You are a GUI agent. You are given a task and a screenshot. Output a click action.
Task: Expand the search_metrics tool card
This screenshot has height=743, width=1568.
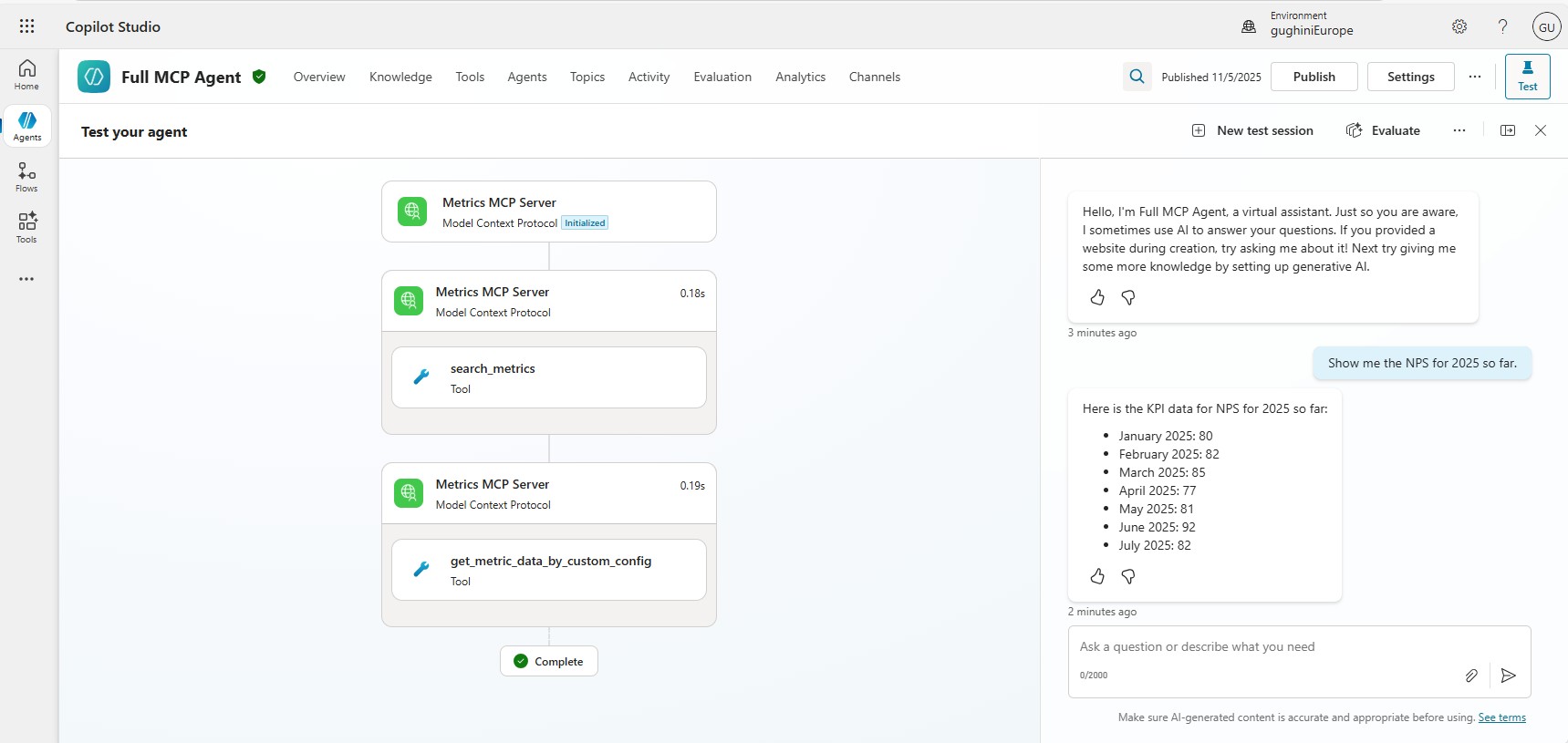coord(548,377)
